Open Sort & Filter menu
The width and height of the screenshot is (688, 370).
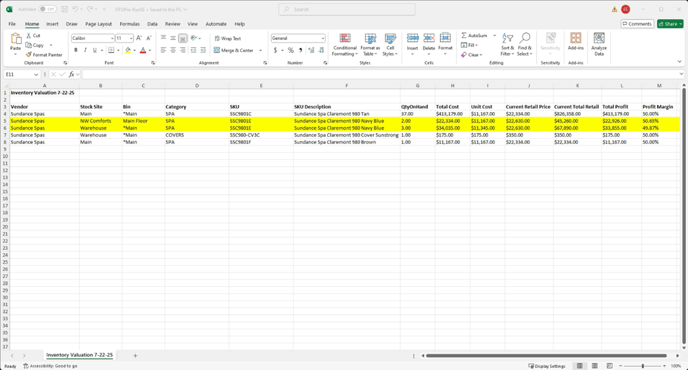(x=507, y=44)
